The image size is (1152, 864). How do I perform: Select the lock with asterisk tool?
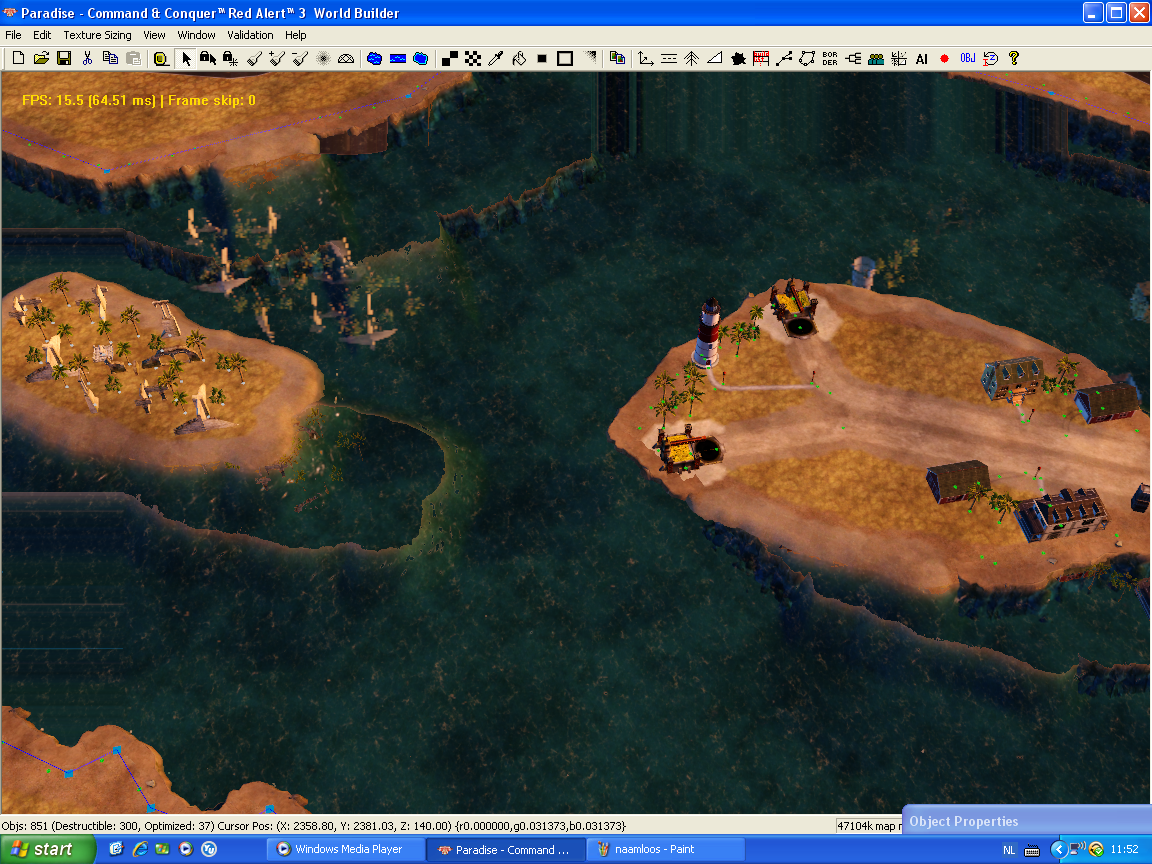click(x=231, y=58)
